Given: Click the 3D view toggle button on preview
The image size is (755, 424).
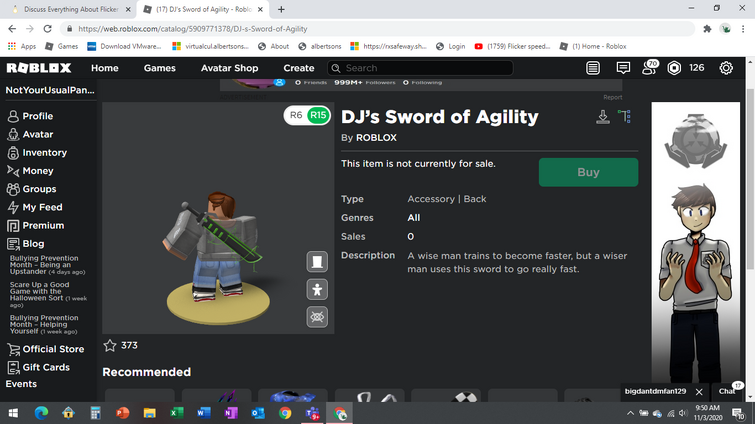Looking at the screenshot, I should point(317,262).
